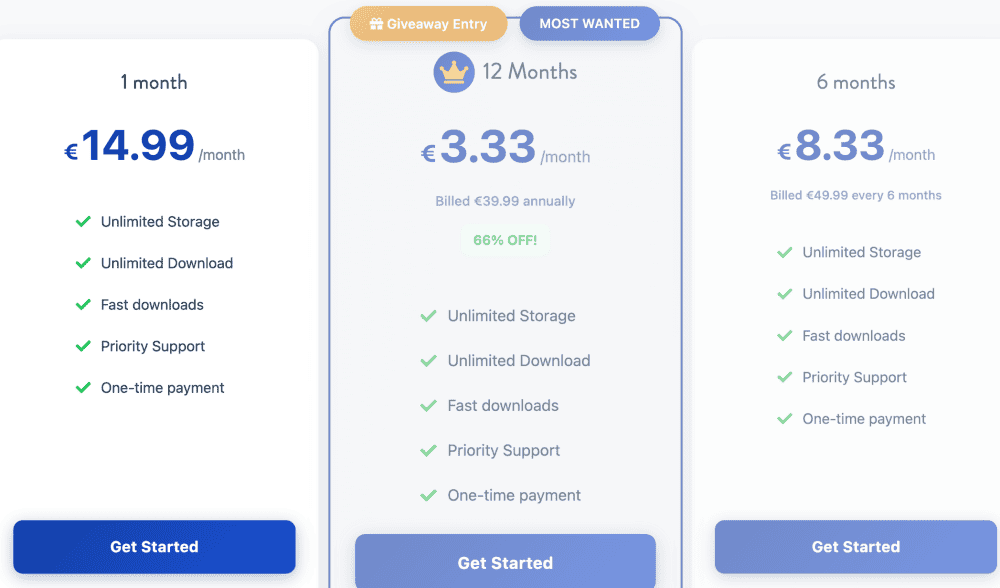Viewport: 1000px width, 588px height.
Task: Click Get Started under the 6 months plan
Action: [x=855, y=547]
